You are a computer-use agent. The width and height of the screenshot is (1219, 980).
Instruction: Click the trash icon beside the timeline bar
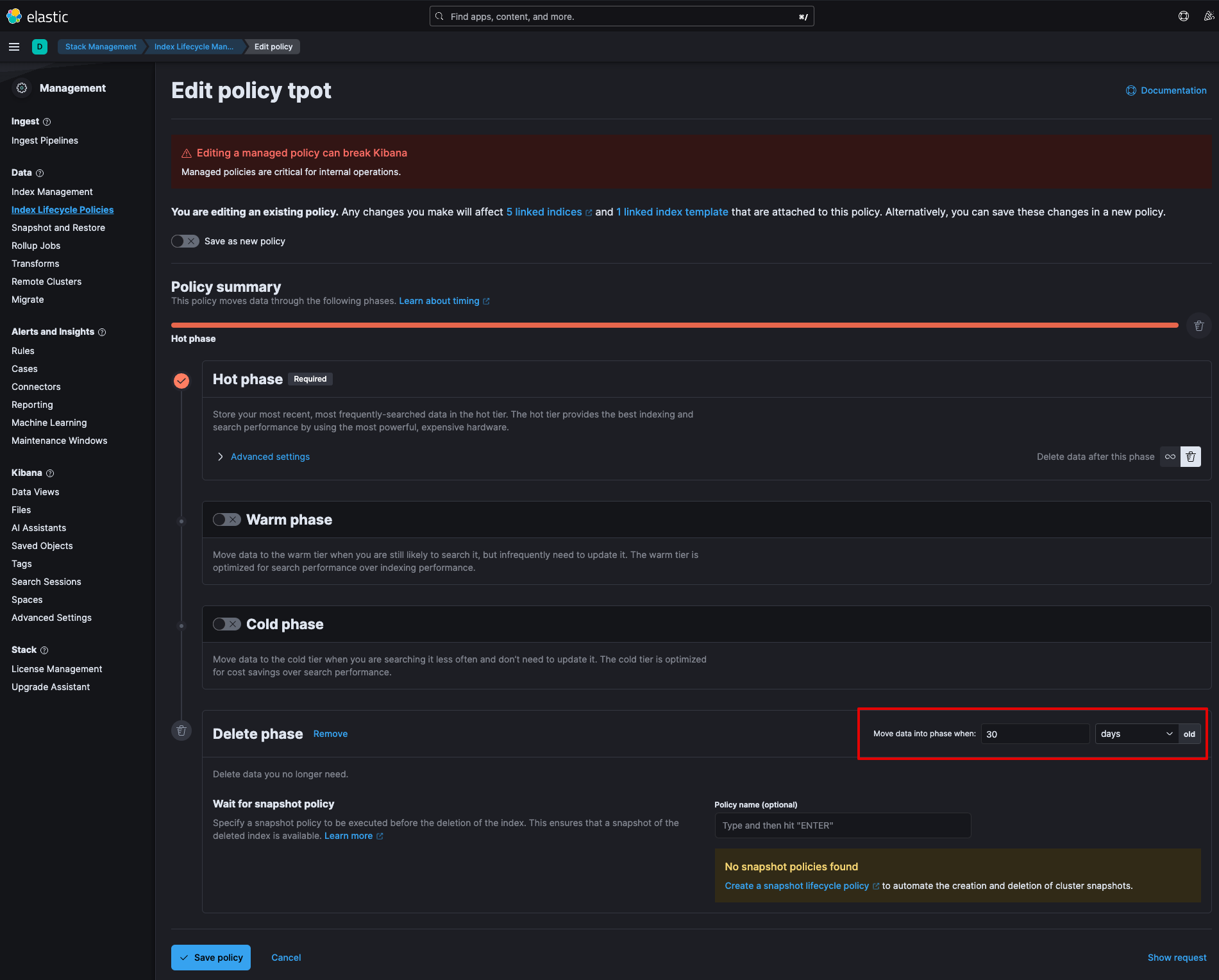click(x=1198, y=326)
